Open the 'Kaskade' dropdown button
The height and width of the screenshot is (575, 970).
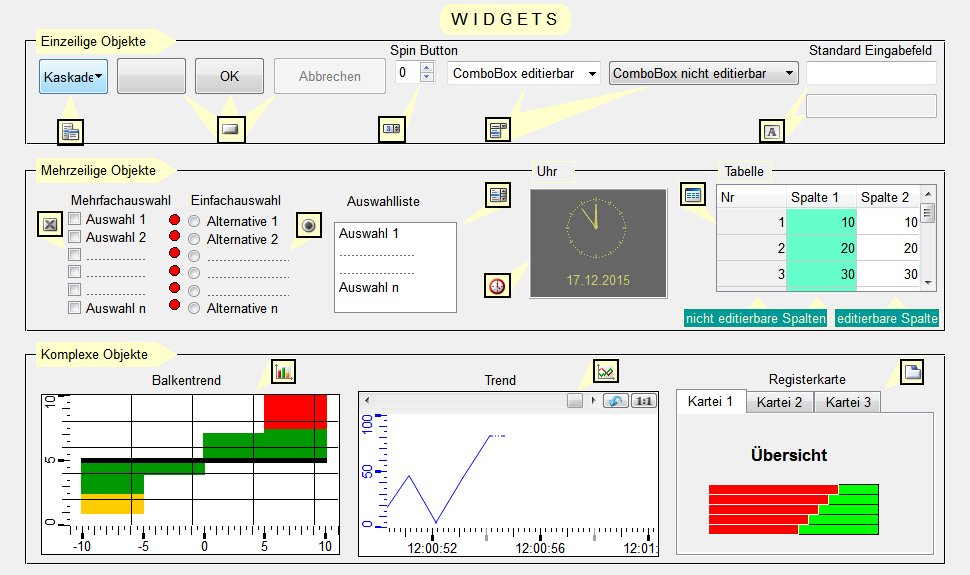pyautogui.click(x=74, y=77)
